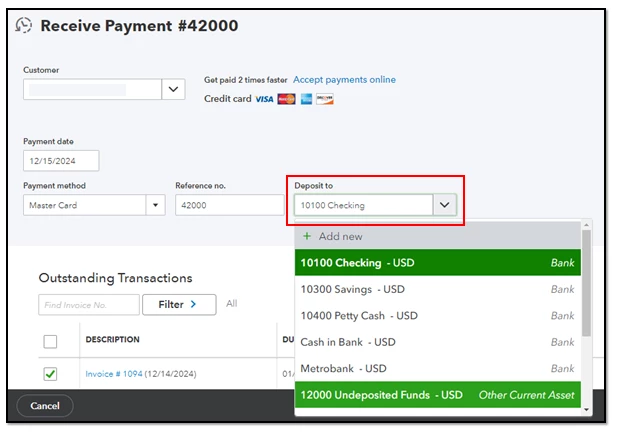Choose 12000 Undeposited Funds - USD
The height and width of the screenshot is (437, 617).
[438, 395]
